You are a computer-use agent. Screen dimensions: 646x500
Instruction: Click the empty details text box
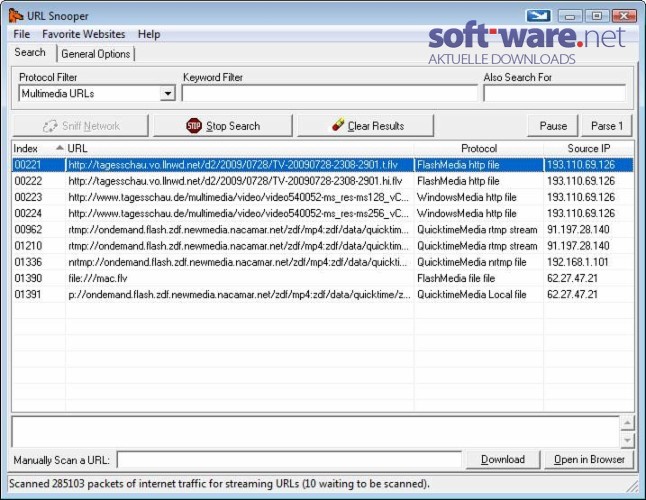point(316,432)
